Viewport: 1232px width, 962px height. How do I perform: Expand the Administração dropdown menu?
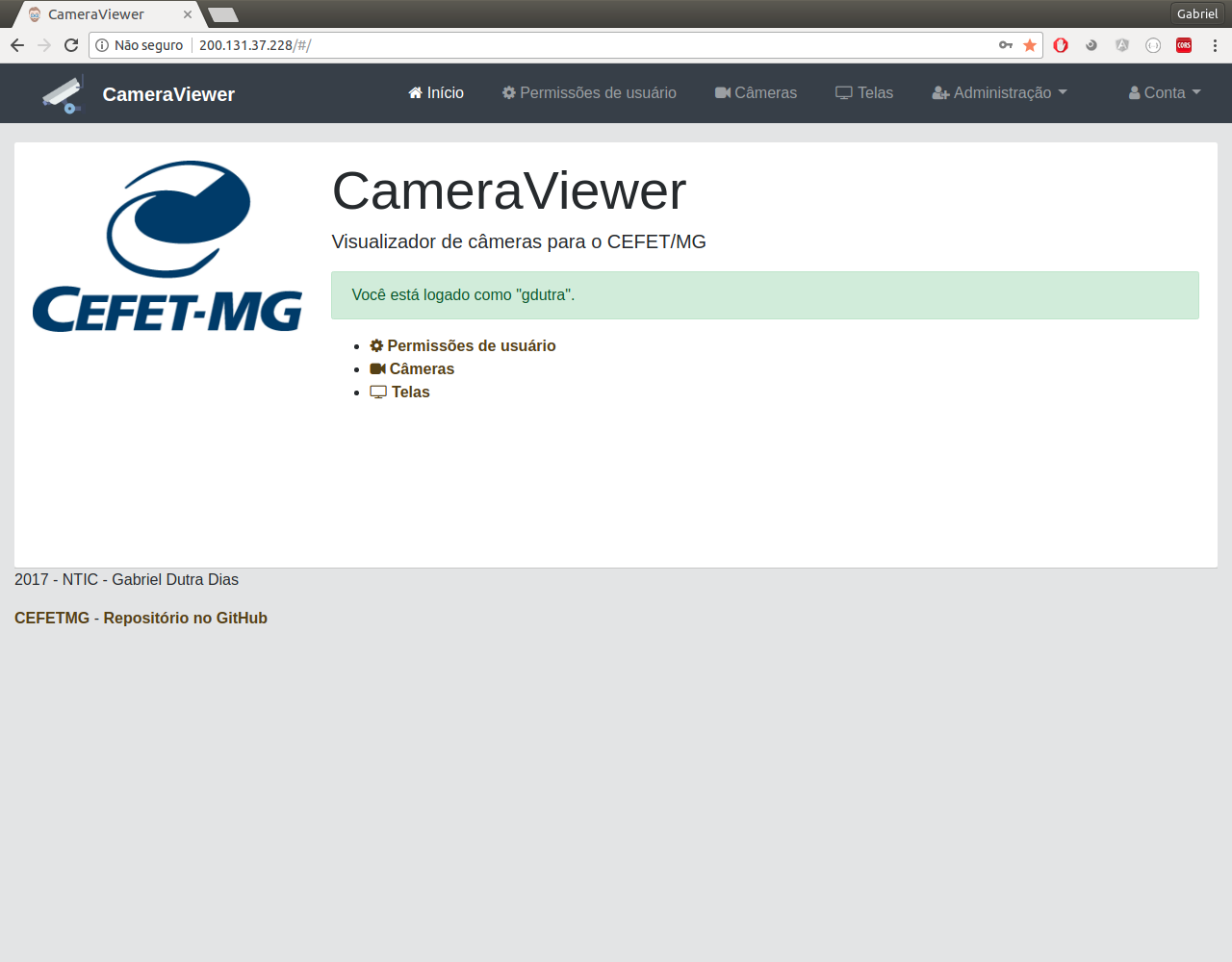[999, 93]
